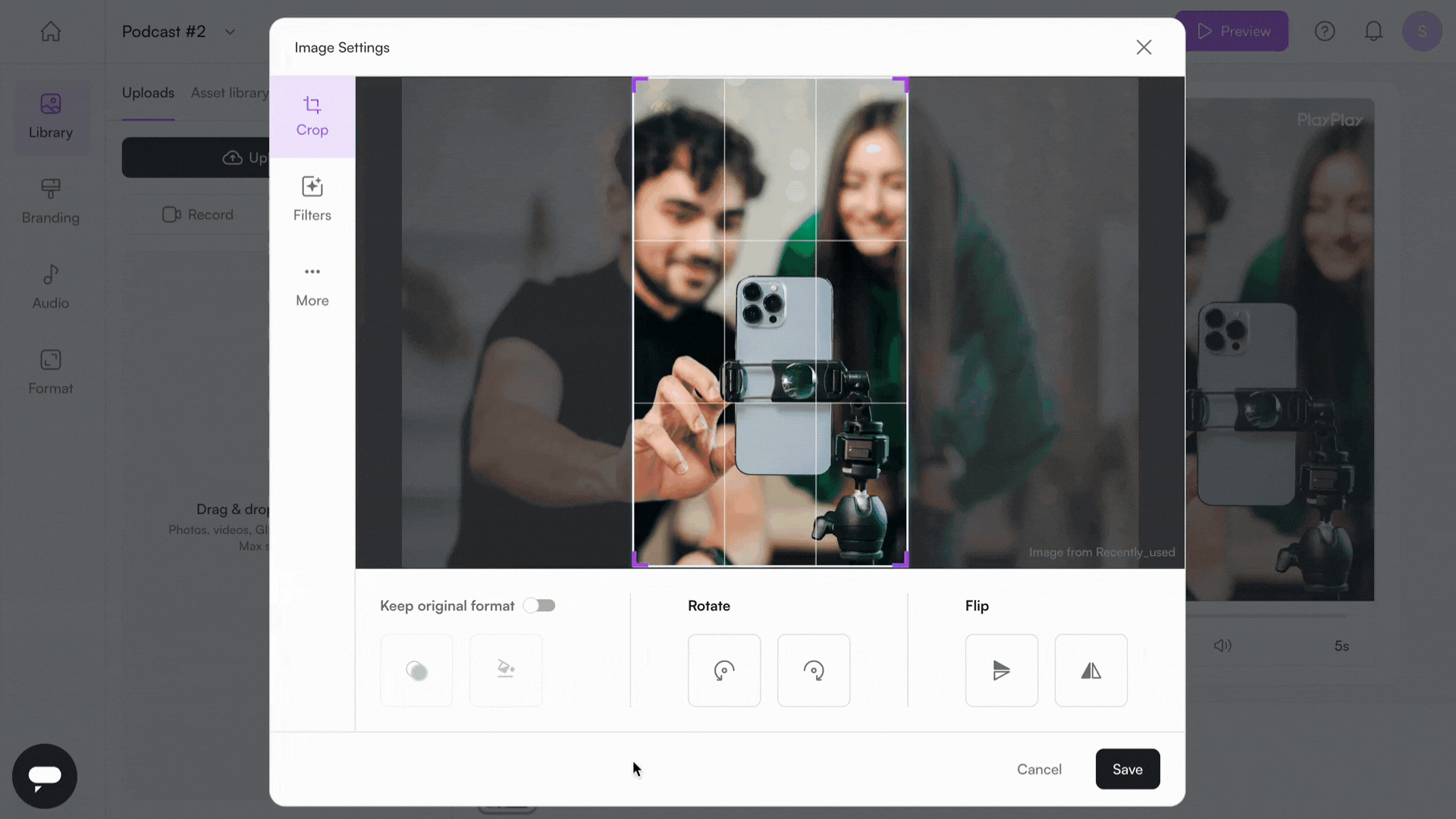The height and width of the screenshot is (819, 1456).
Task: Save the image settings
Action: [x=1127, y=769]
